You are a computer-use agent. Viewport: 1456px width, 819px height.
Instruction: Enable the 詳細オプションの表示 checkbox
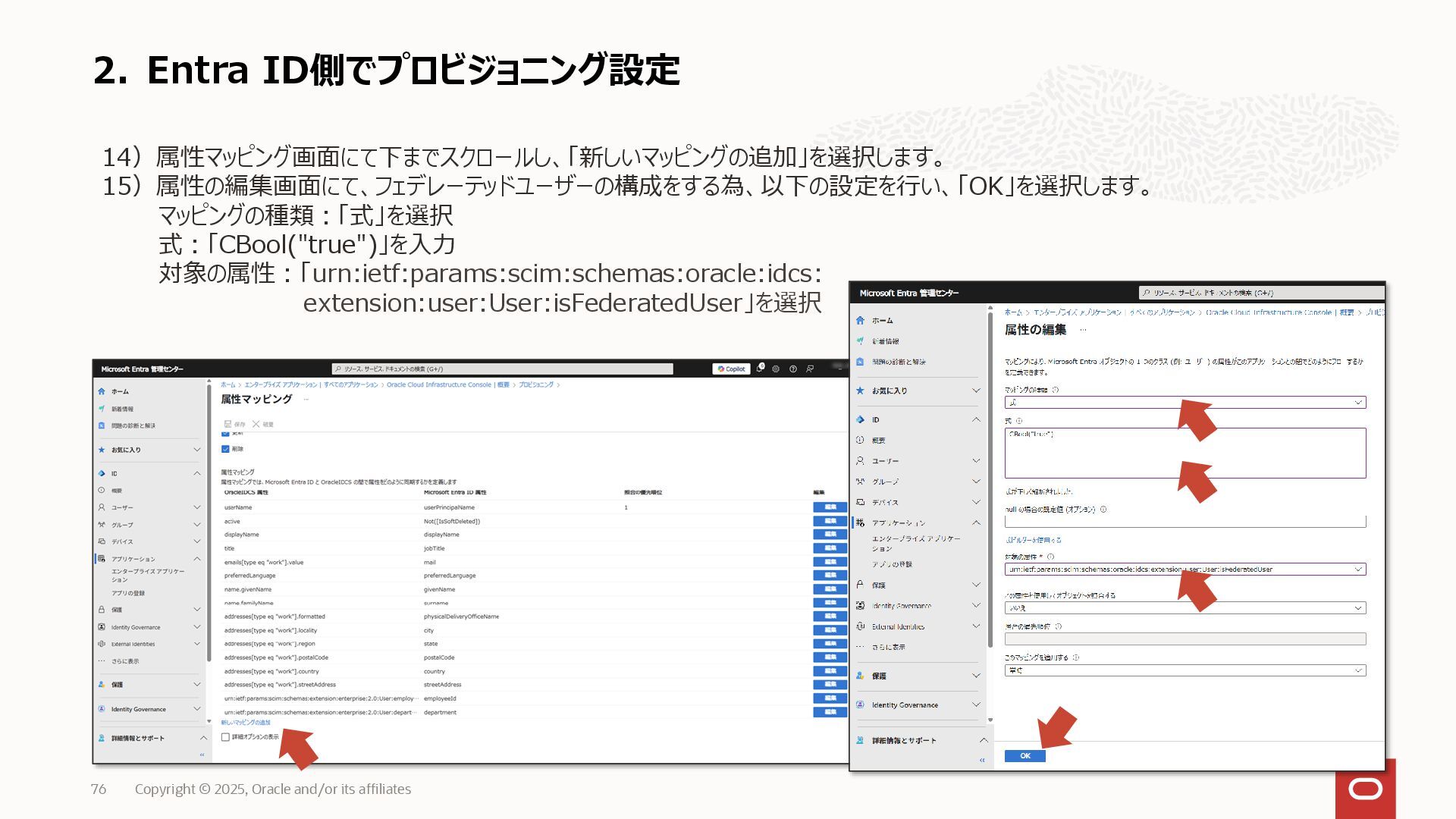225,737
